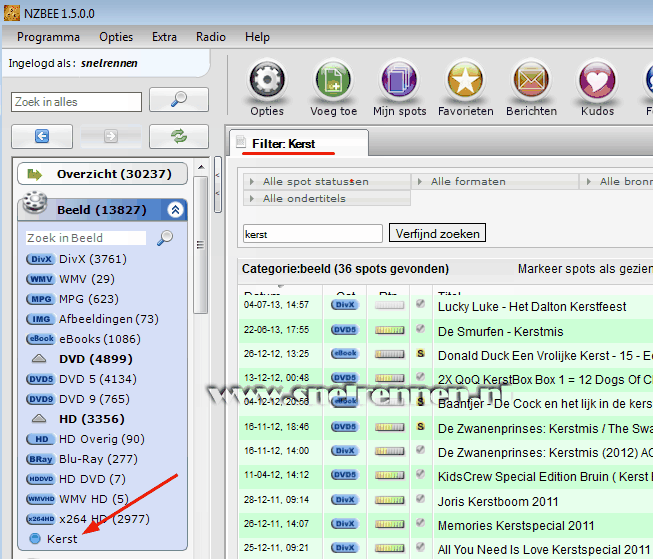The width and height of the screenshot is (653, 559).
Task: Click KidsCrew Special Edition Bruin spot
Action: click(x=545, y=477)
